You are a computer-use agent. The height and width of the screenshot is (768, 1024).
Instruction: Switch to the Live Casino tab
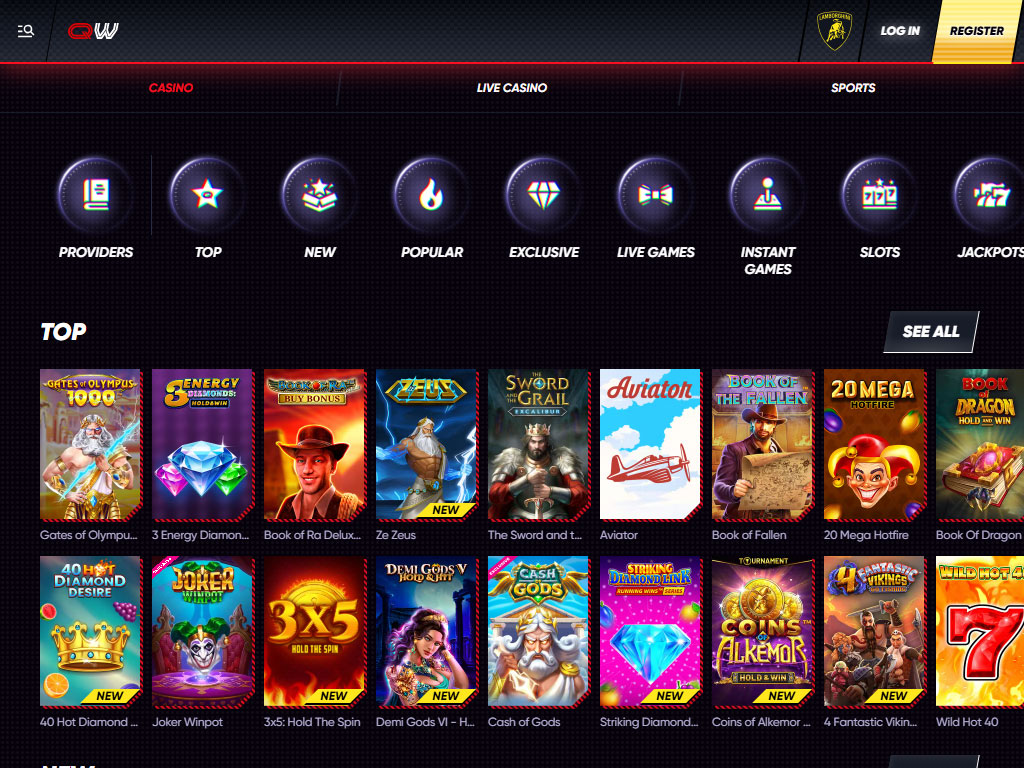(511, 88)
